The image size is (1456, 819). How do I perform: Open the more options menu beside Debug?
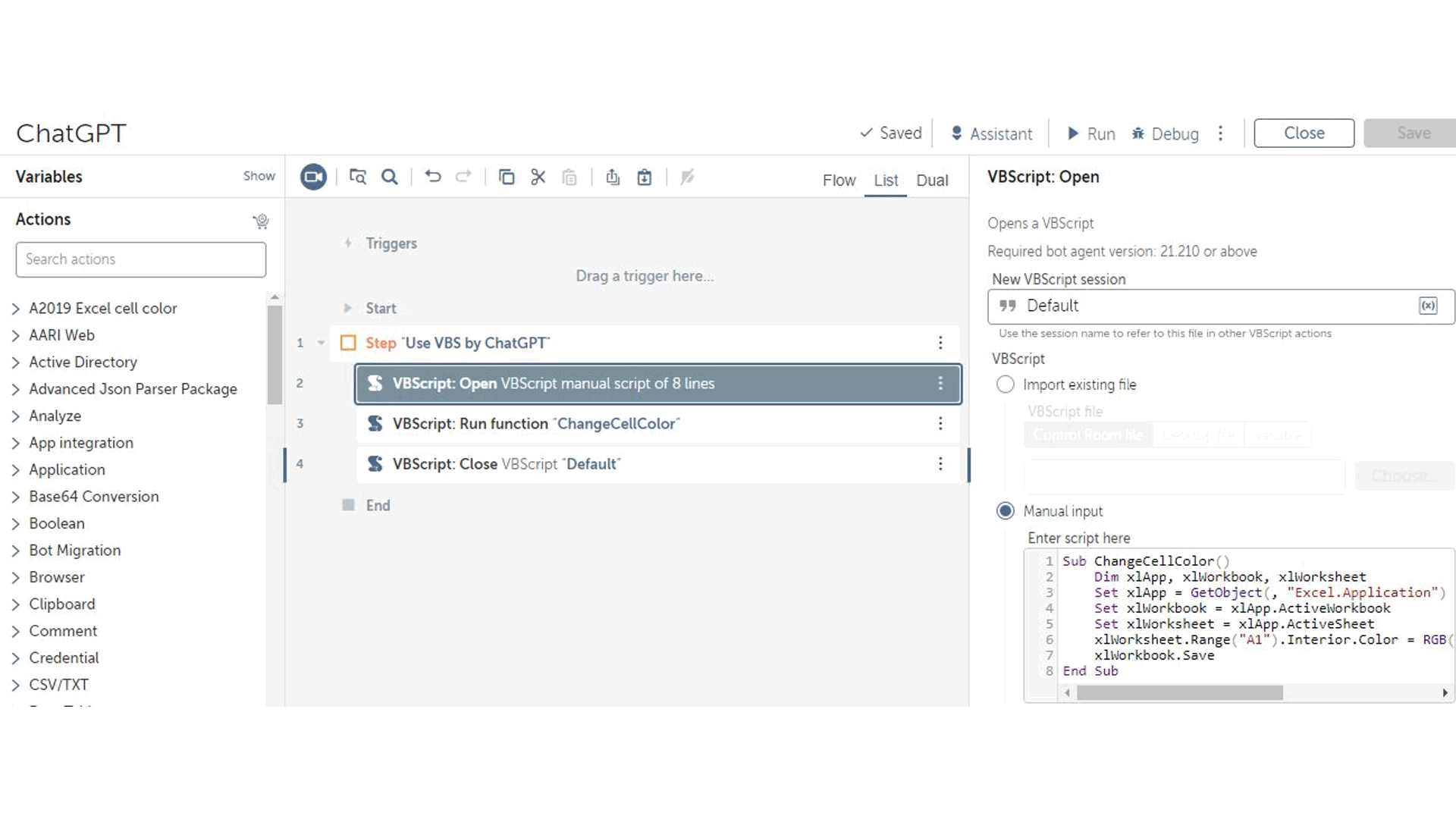(x=1220, y=133)
